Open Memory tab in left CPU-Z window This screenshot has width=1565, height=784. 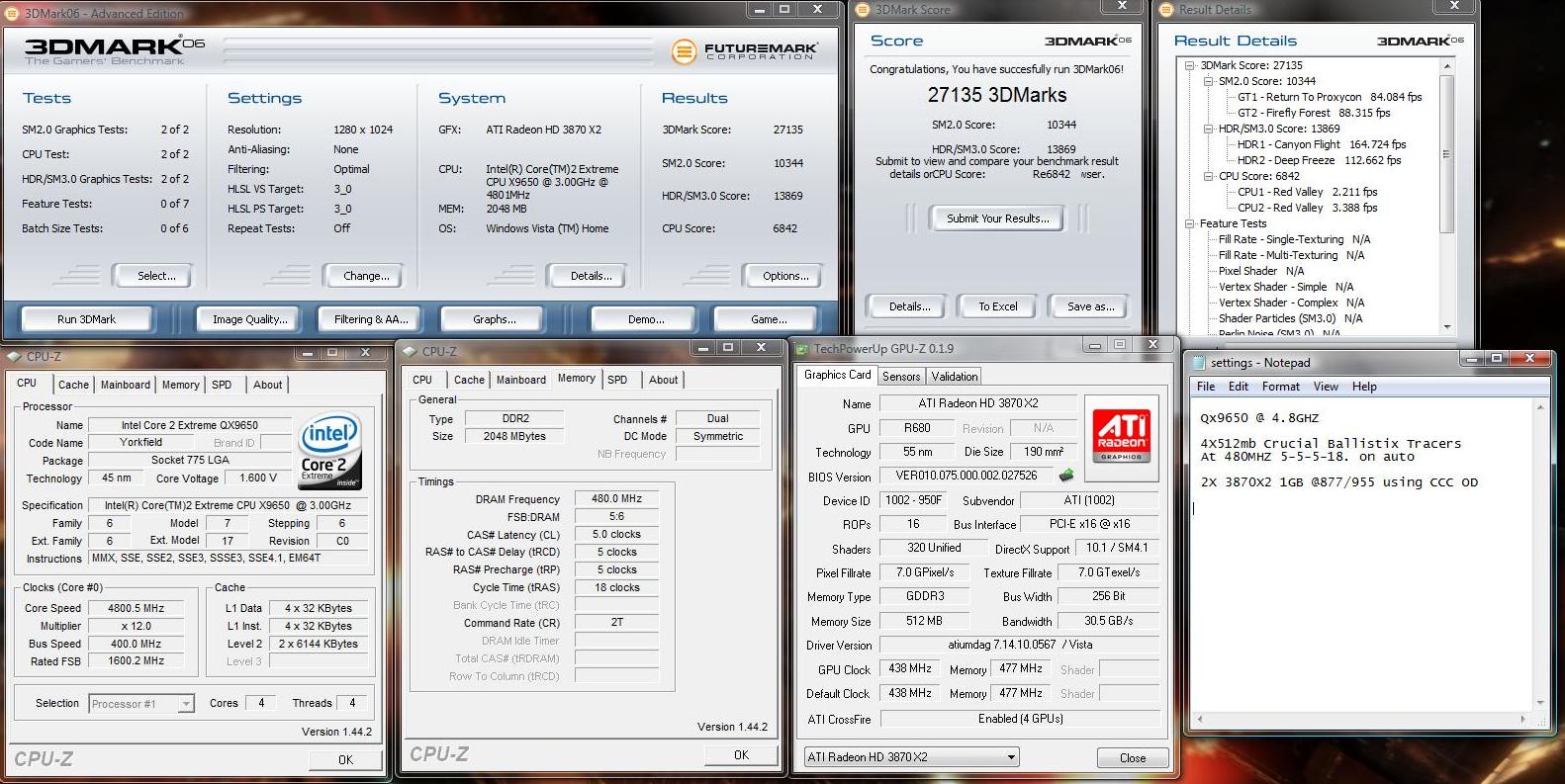click(181, 385)
